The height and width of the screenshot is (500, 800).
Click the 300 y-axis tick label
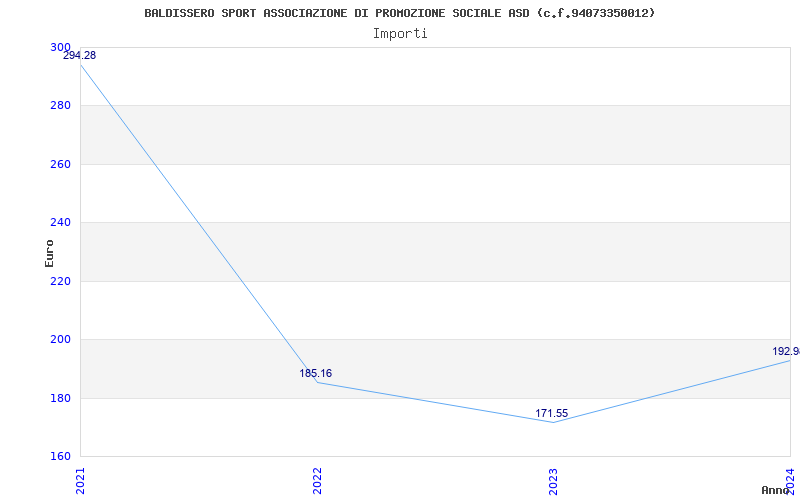tap(60, 47)
